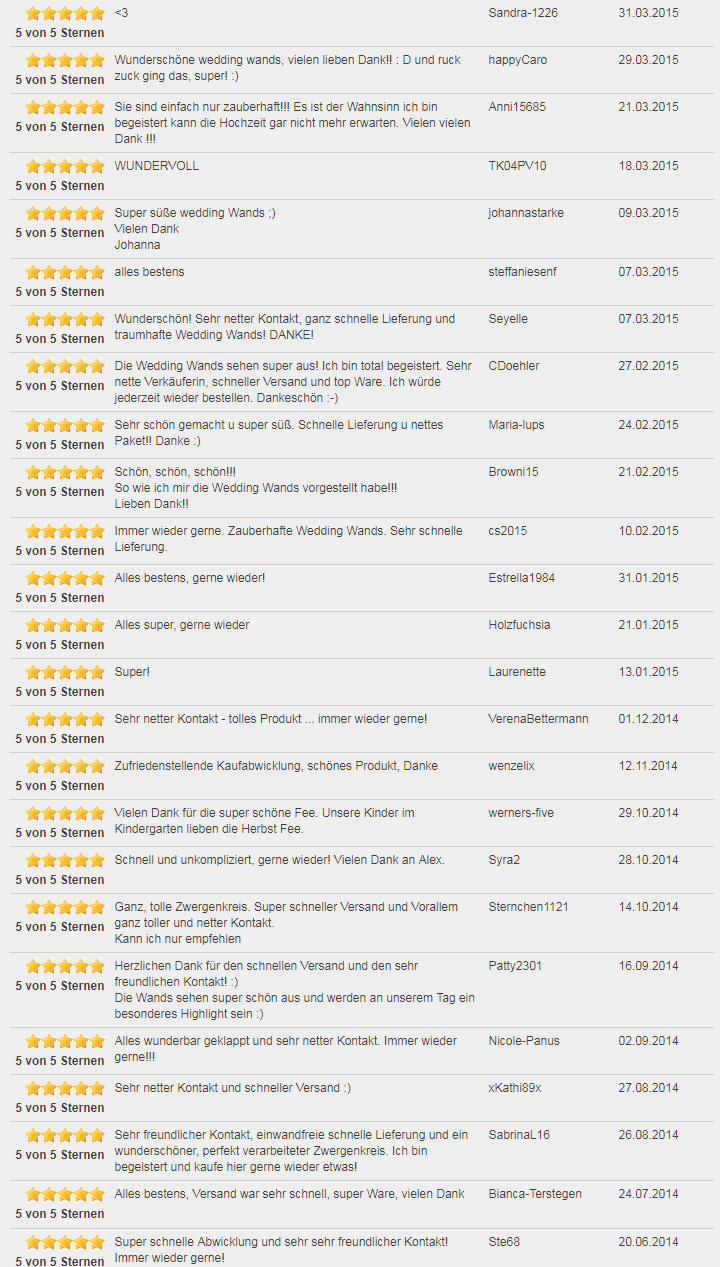
Task: Click star rating beside Ste68's review
Action: [x=65, y=1242]
